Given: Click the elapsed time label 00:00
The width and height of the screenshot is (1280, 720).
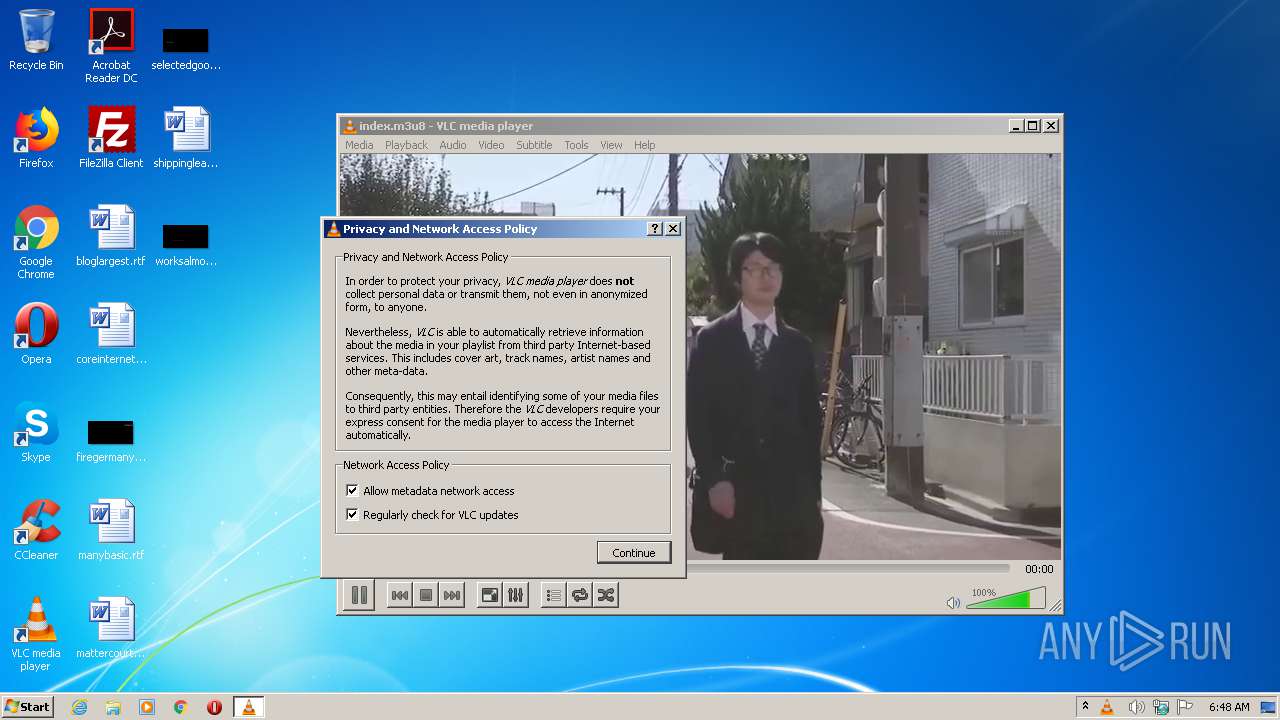Looking at the screenshot, I should click(1039, 569).
